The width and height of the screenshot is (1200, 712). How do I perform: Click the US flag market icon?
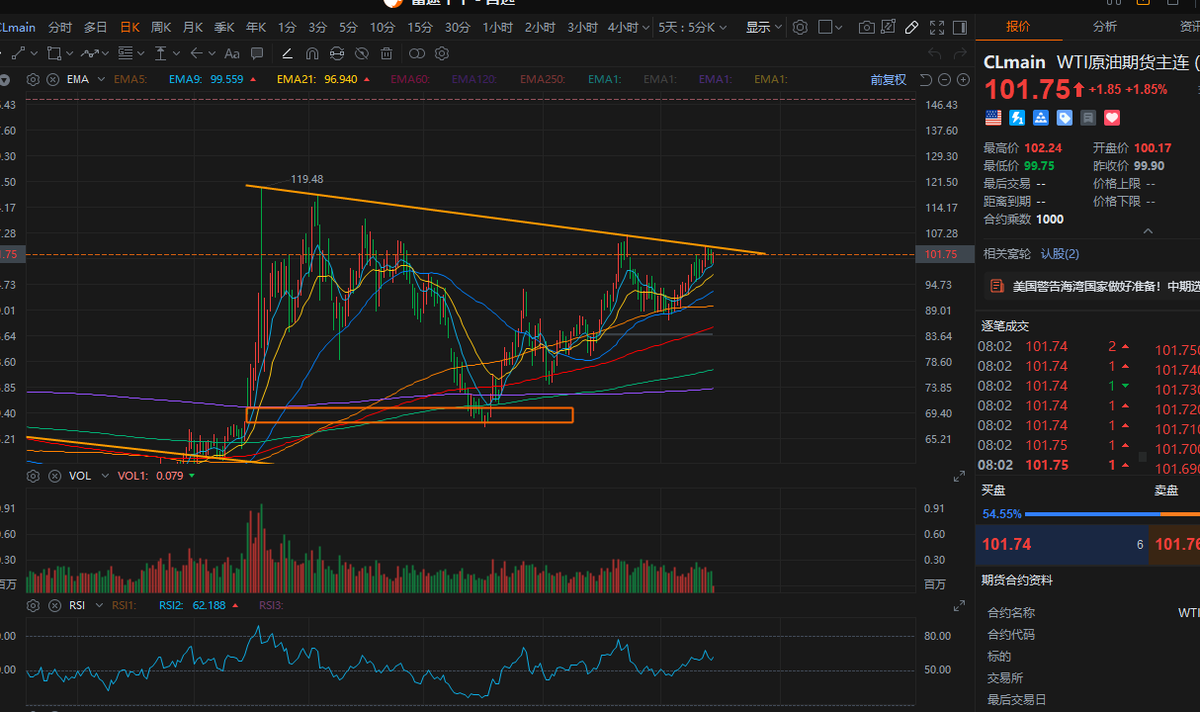[993, 117]
